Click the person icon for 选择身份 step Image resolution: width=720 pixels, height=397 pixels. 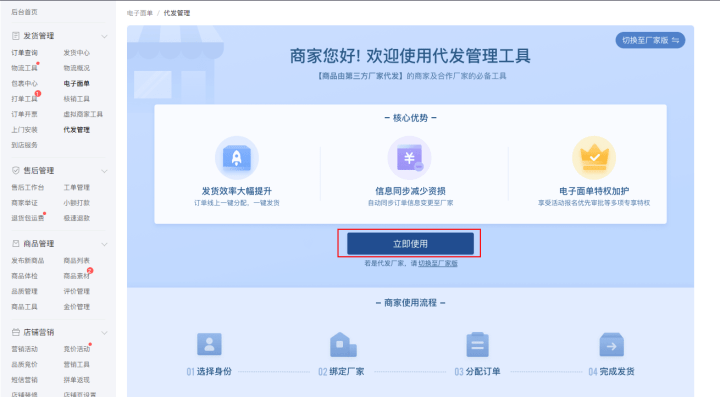coord(209,344)
